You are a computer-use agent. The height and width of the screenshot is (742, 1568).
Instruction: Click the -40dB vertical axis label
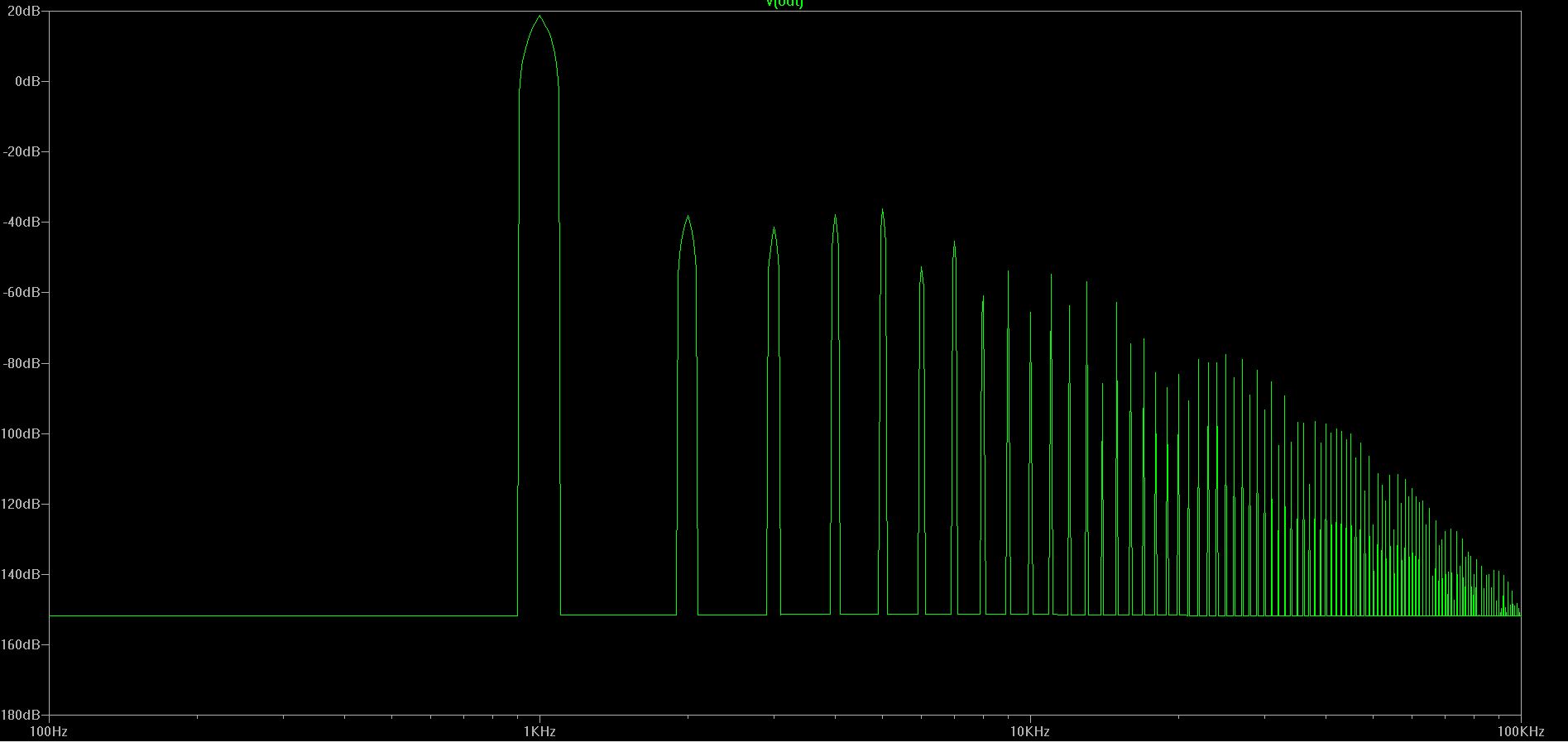(x=20, y=223)
